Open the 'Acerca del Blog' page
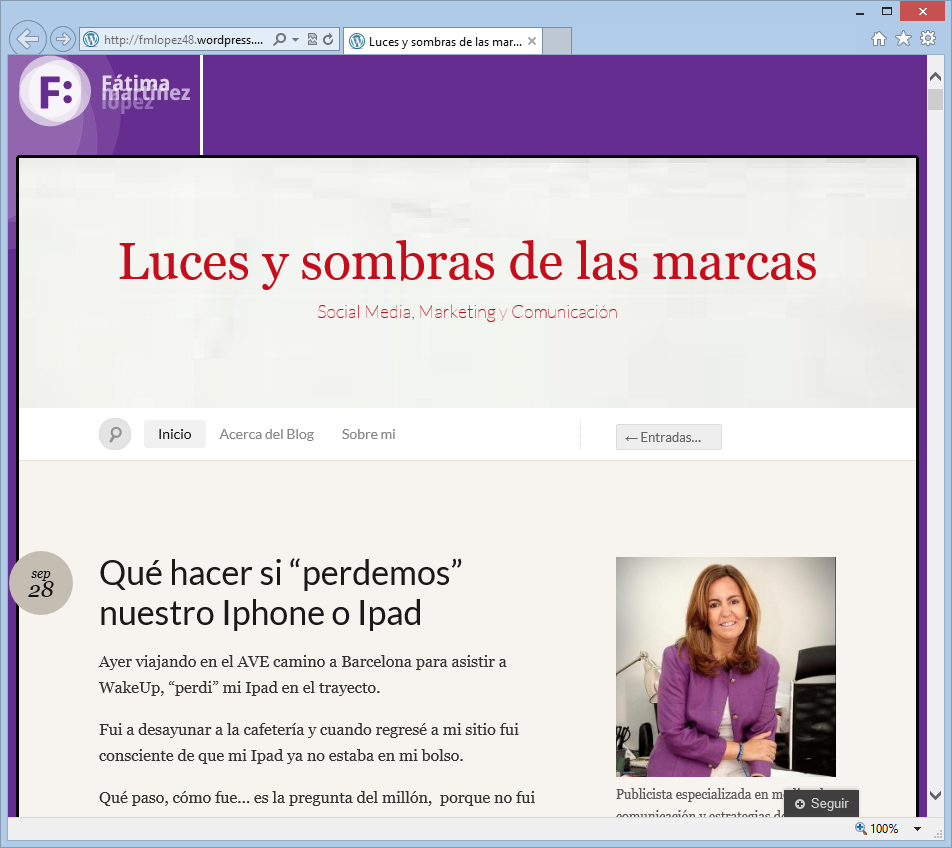The image size is (952, 848). (x=267, y=434)
